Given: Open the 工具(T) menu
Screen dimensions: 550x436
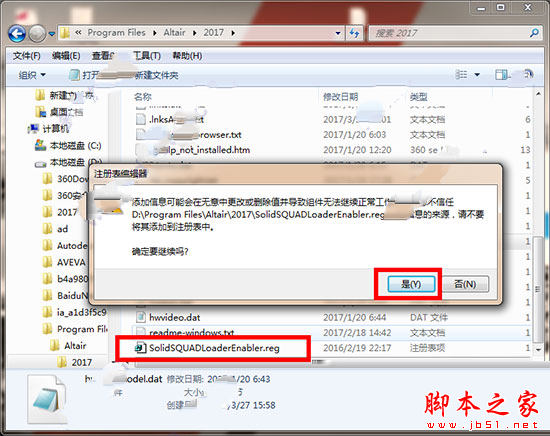Looking at the screenshot, I should tap(147, 56).
